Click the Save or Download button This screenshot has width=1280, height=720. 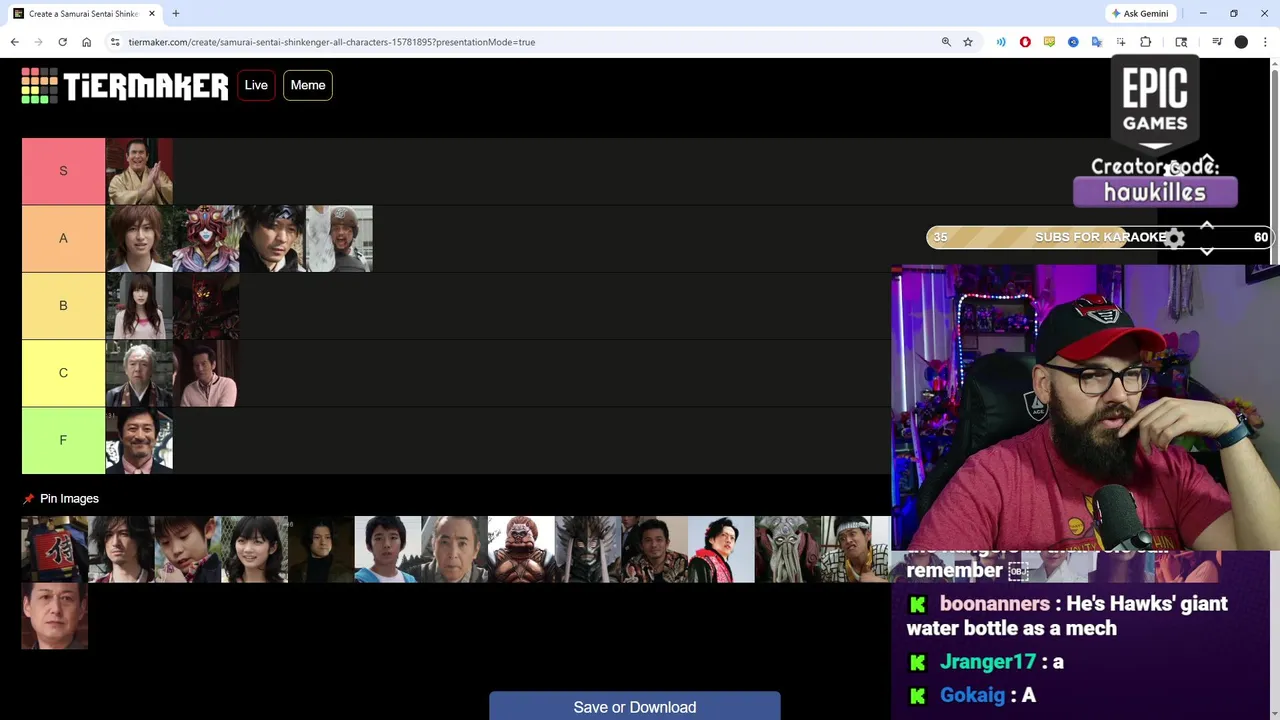point(635,706)
